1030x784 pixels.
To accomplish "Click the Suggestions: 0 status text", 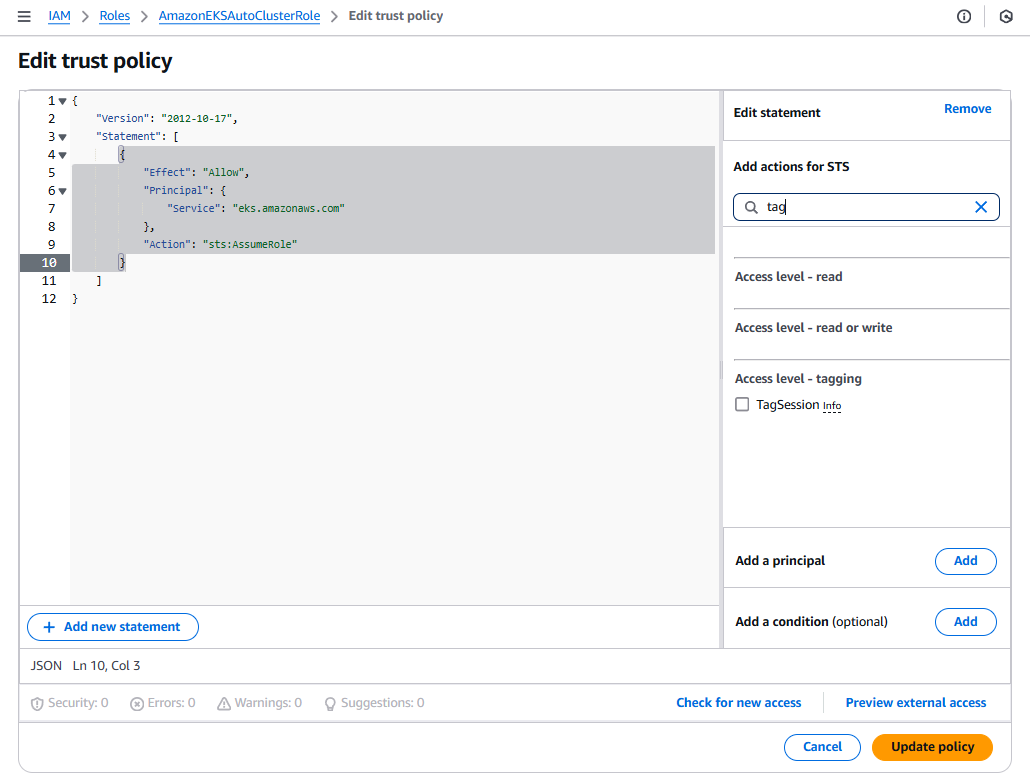I will (x=382, y=703).
